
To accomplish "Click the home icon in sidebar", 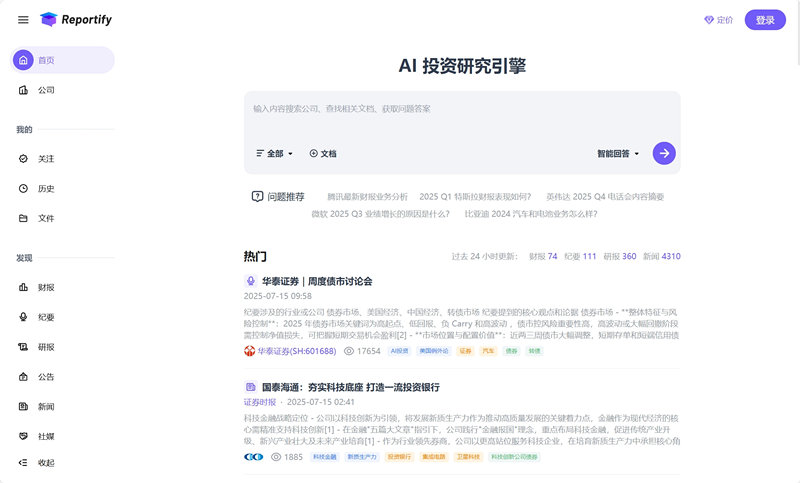I will [23, 60].
